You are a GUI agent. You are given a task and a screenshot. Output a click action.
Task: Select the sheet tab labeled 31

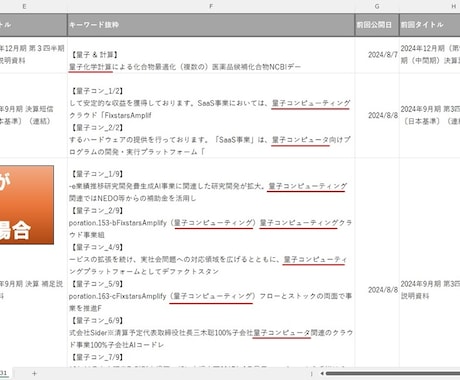(4, 373)
